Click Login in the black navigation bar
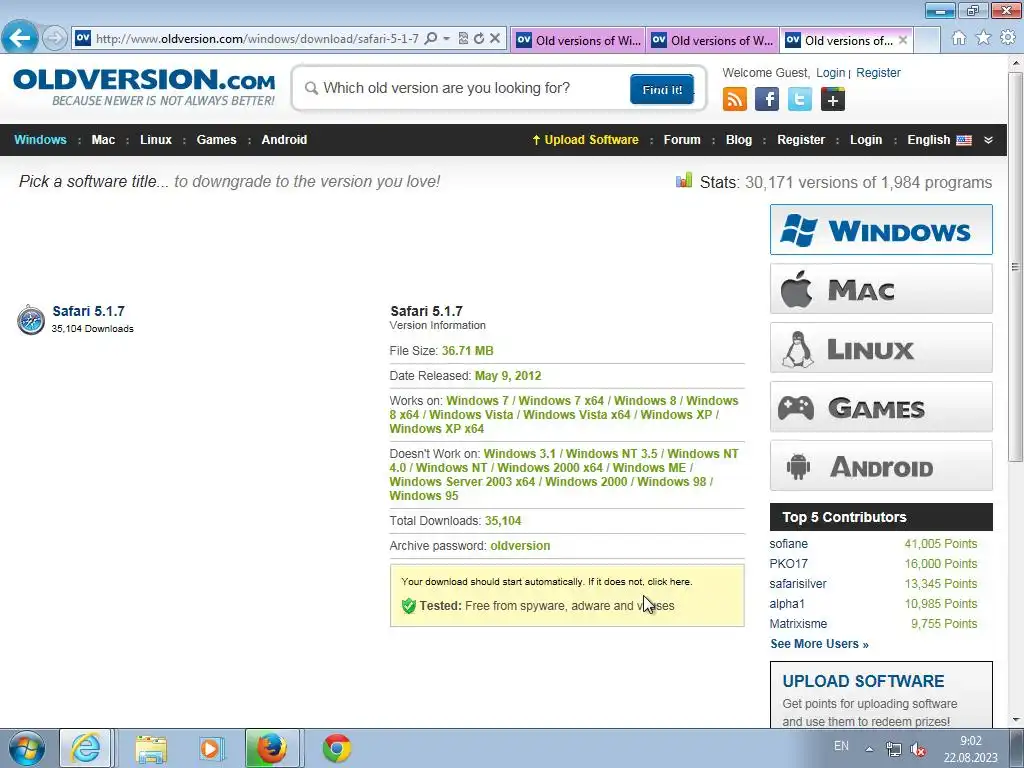This screenshot has width=1024, height=768. 866,140
